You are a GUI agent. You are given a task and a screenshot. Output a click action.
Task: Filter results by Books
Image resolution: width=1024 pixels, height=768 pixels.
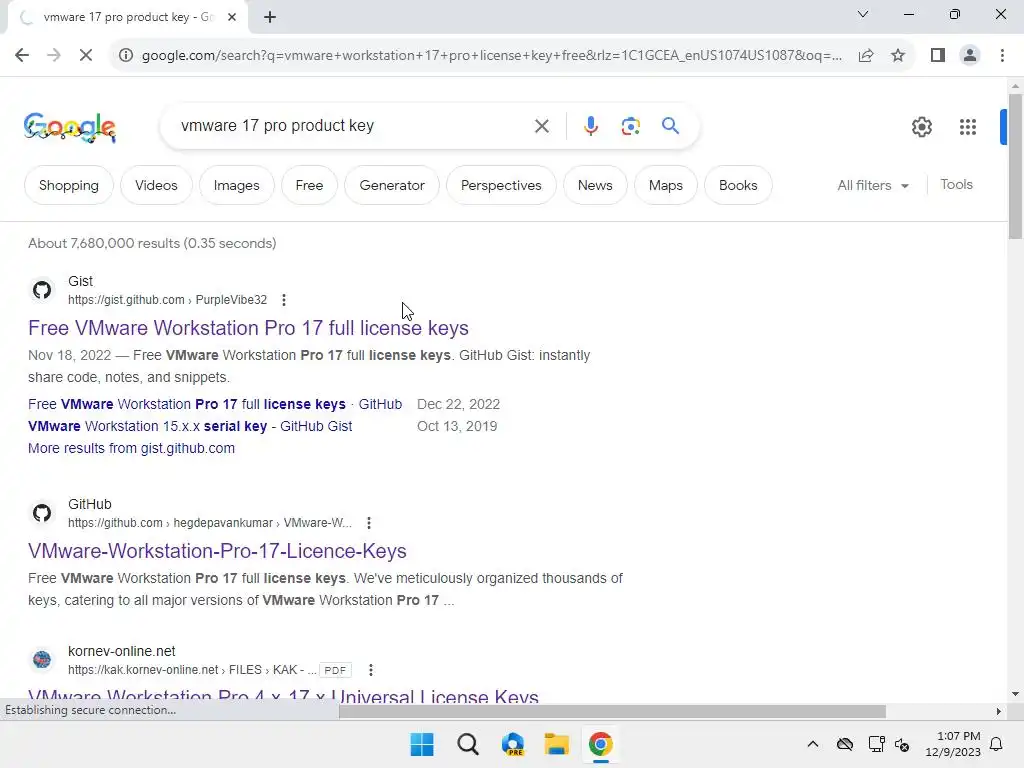tap(738, 185)
